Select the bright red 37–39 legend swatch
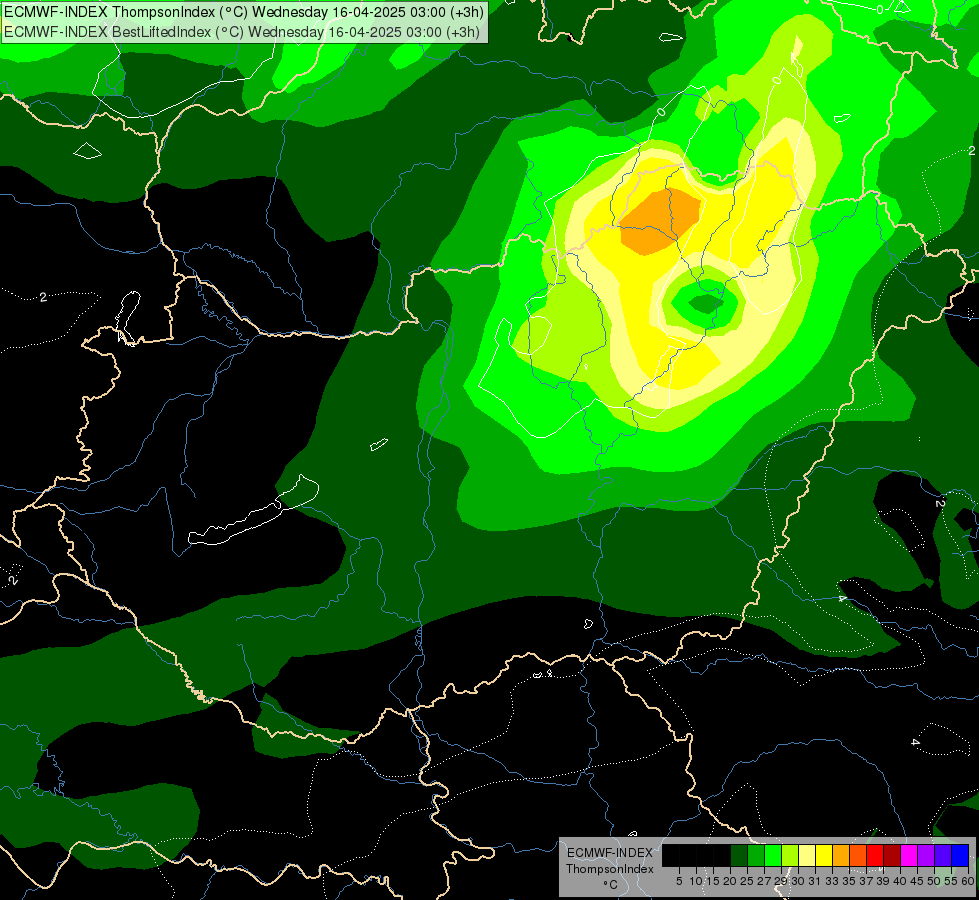The image size is (979, 900). (875, 855)
